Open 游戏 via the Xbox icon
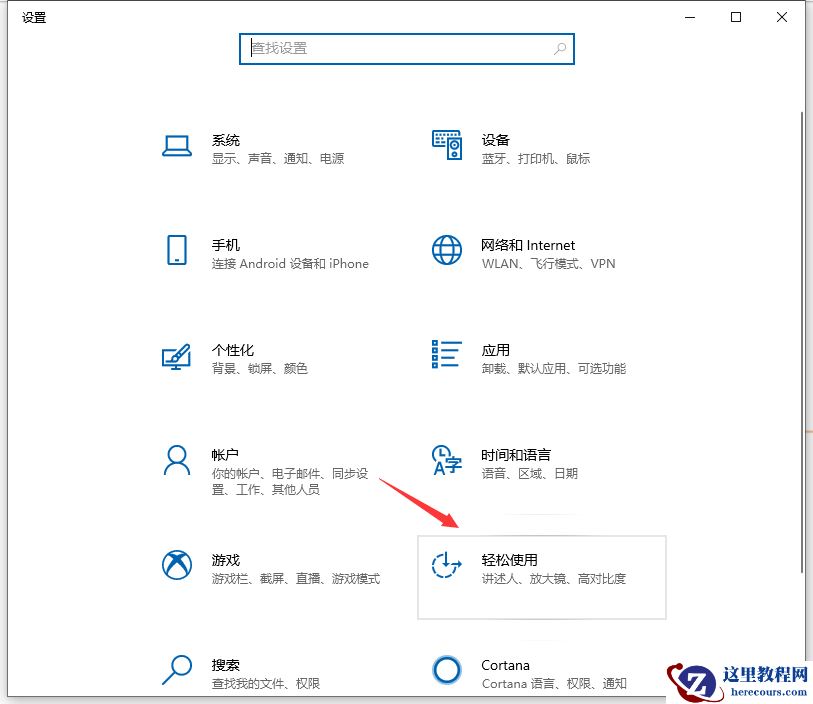 [x=177, y=565]
